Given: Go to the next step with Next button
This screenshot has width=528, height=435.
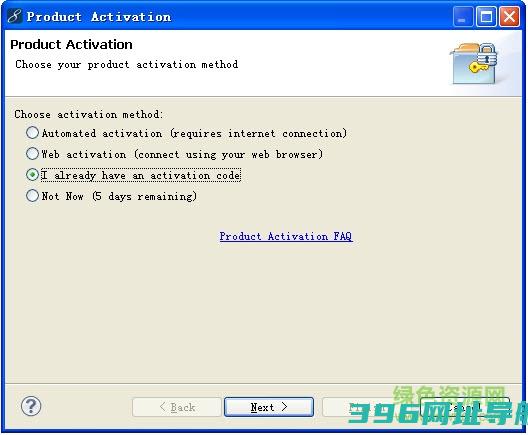Looking at the screenshot, I should [269, 407].
